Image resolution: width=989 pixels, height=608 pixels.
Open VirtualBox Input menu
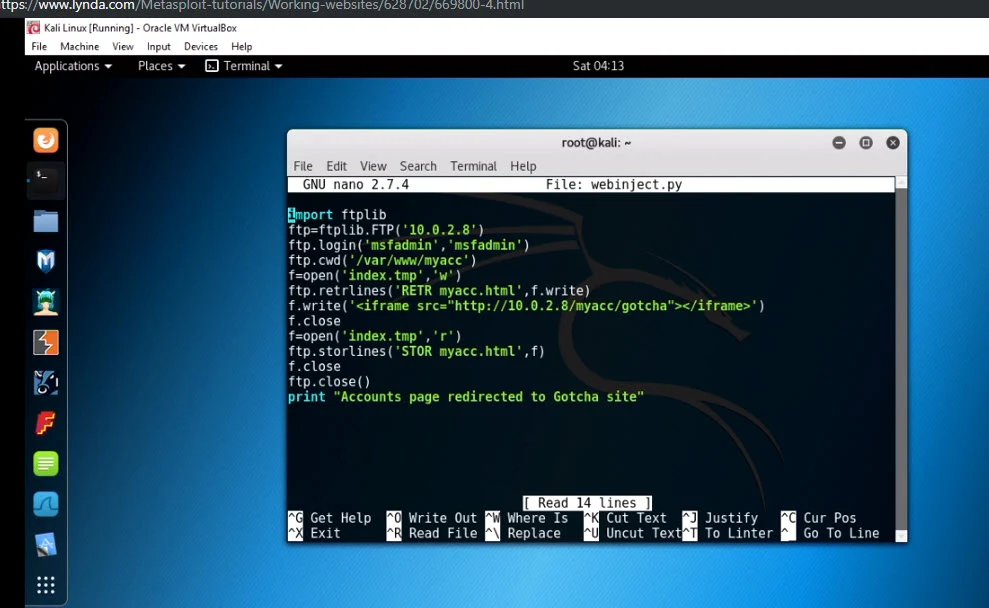158,46
